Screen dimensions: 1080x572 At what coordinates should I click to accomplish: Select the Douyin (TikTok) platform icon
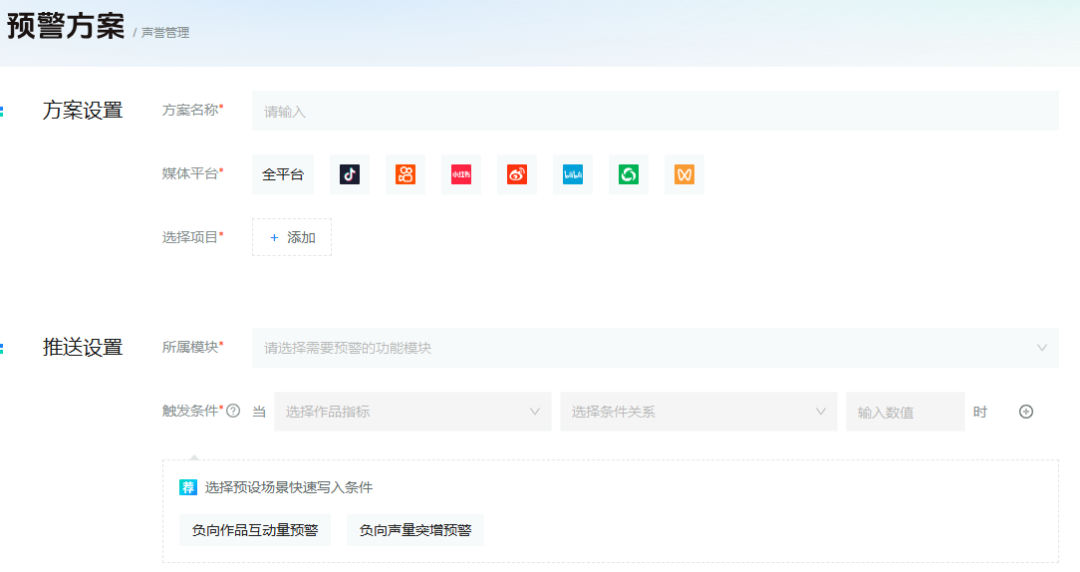[350, 174]
